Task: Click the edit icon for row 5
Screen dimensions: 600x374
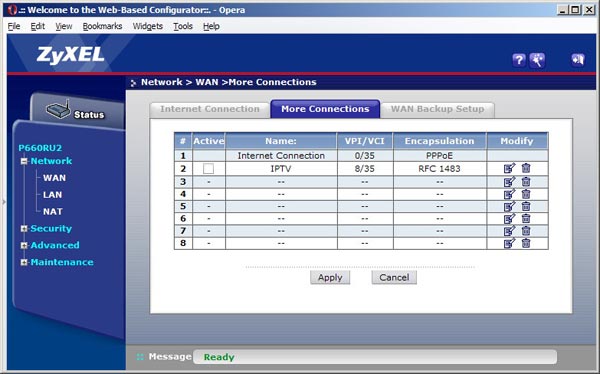Action: 509,206
